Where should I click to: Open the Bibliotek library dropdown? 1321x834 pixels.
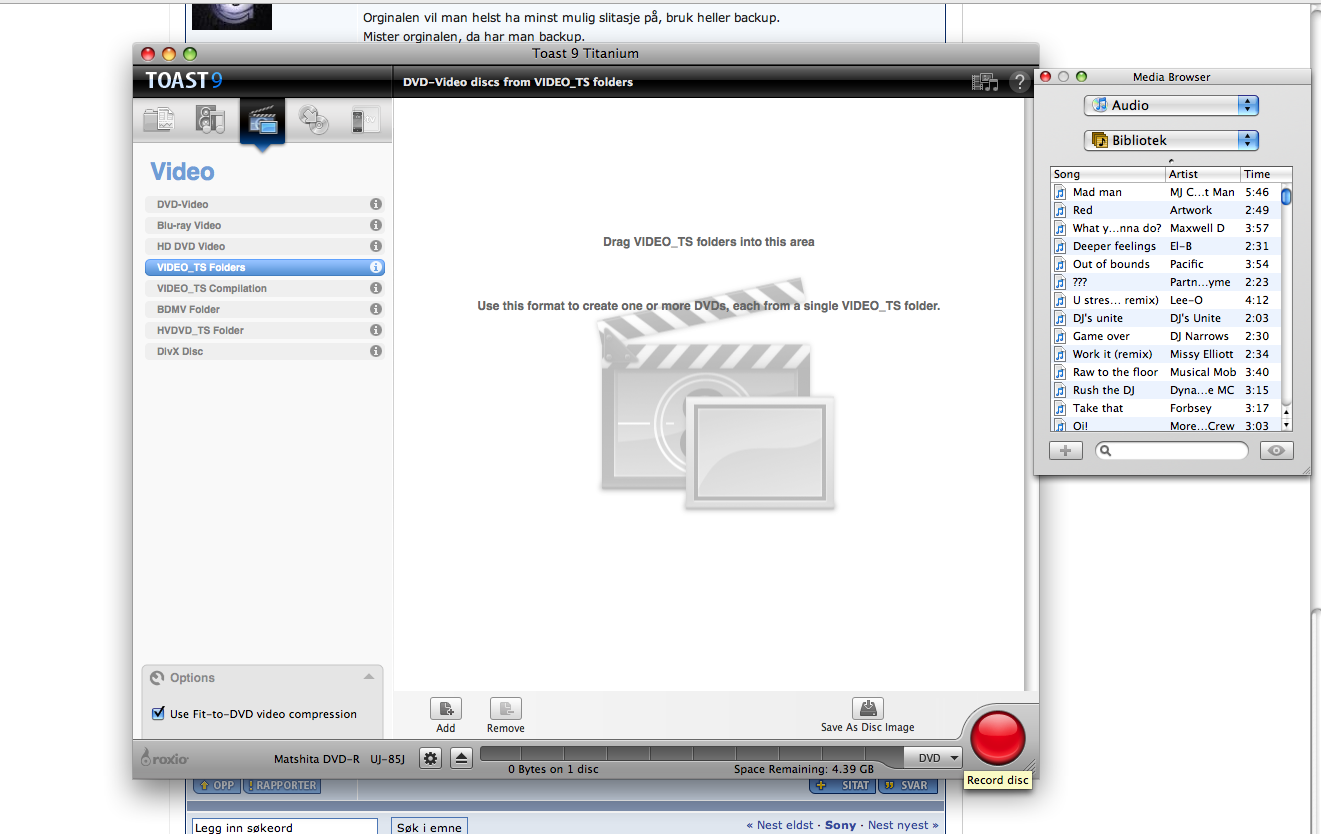(x=1171, y=140)
